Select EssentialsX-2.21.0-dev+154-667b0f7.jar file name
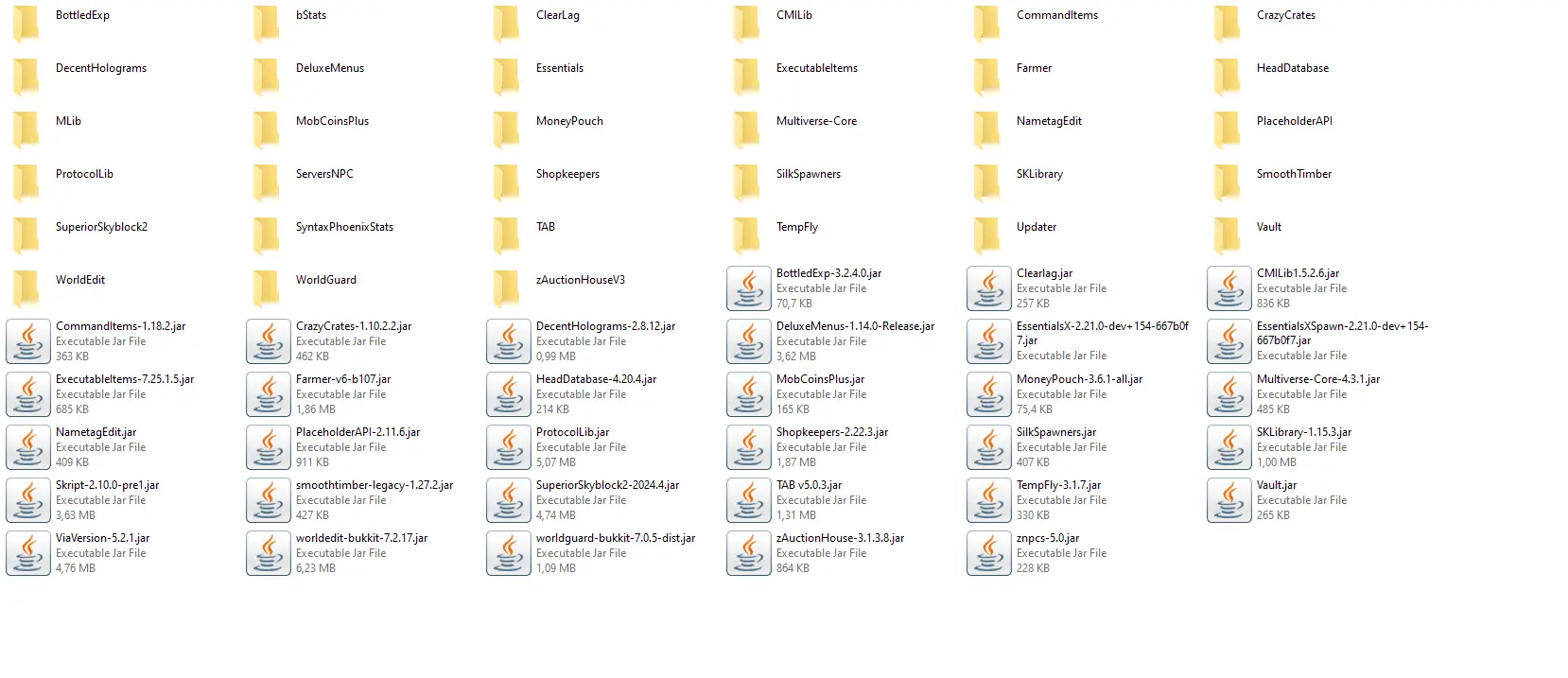Image resolution: width=1568 pixels, height=678 pixels. click(1103, 333)
